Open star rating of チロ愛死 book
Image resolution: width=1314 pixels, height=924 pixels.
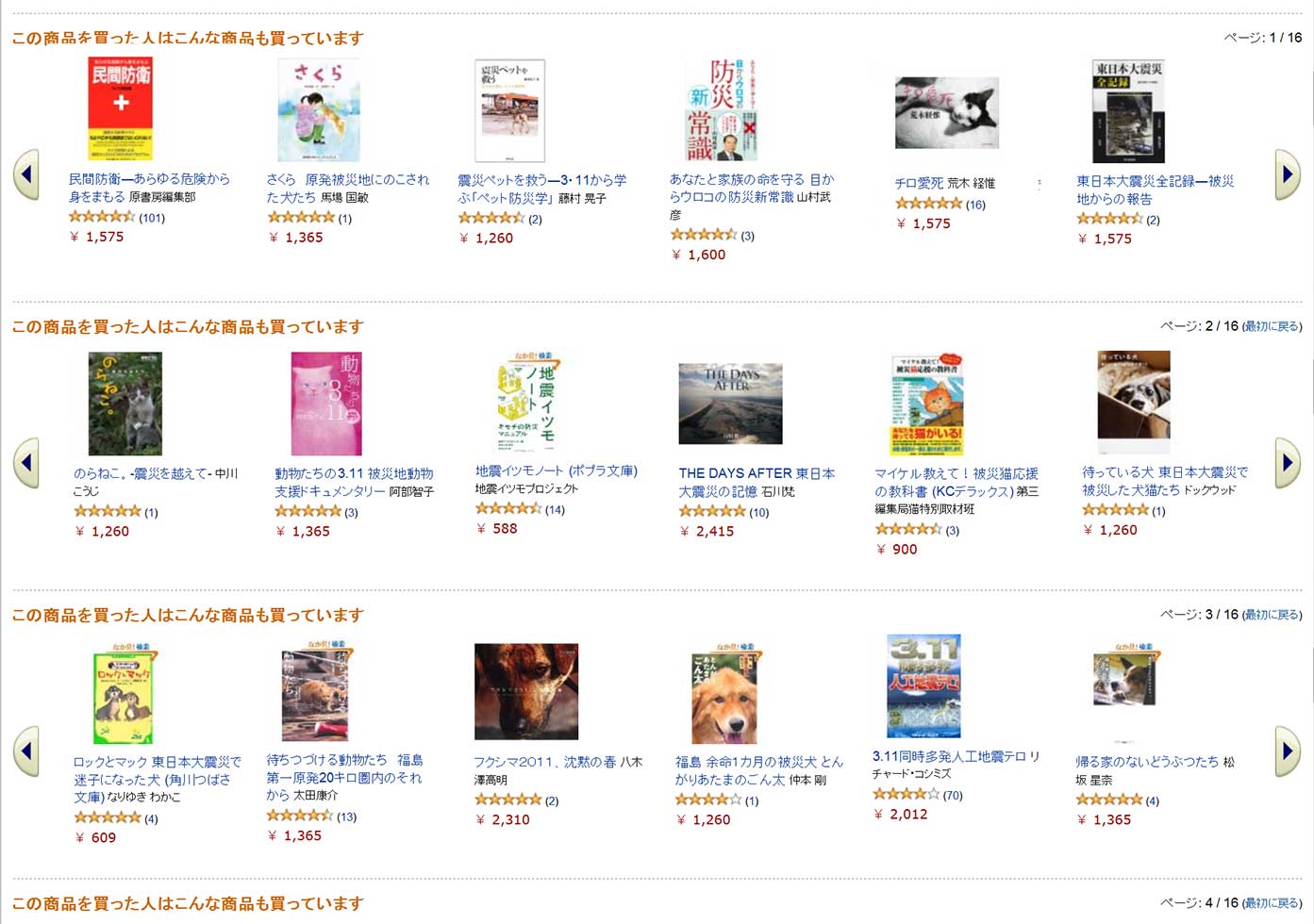click(928, 204)
